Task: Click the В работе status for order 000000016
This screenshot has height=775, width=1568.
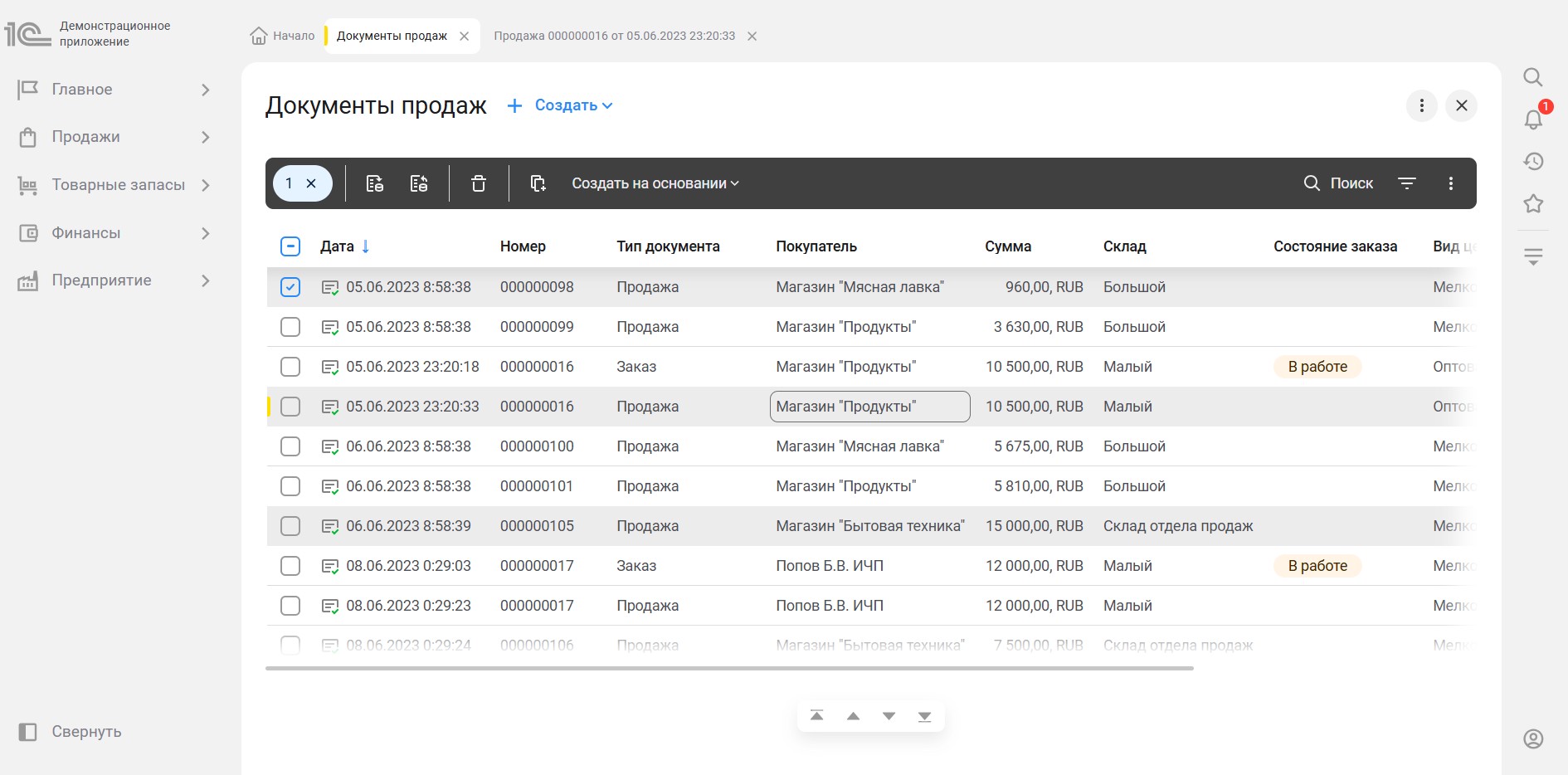Action: 1317,367
